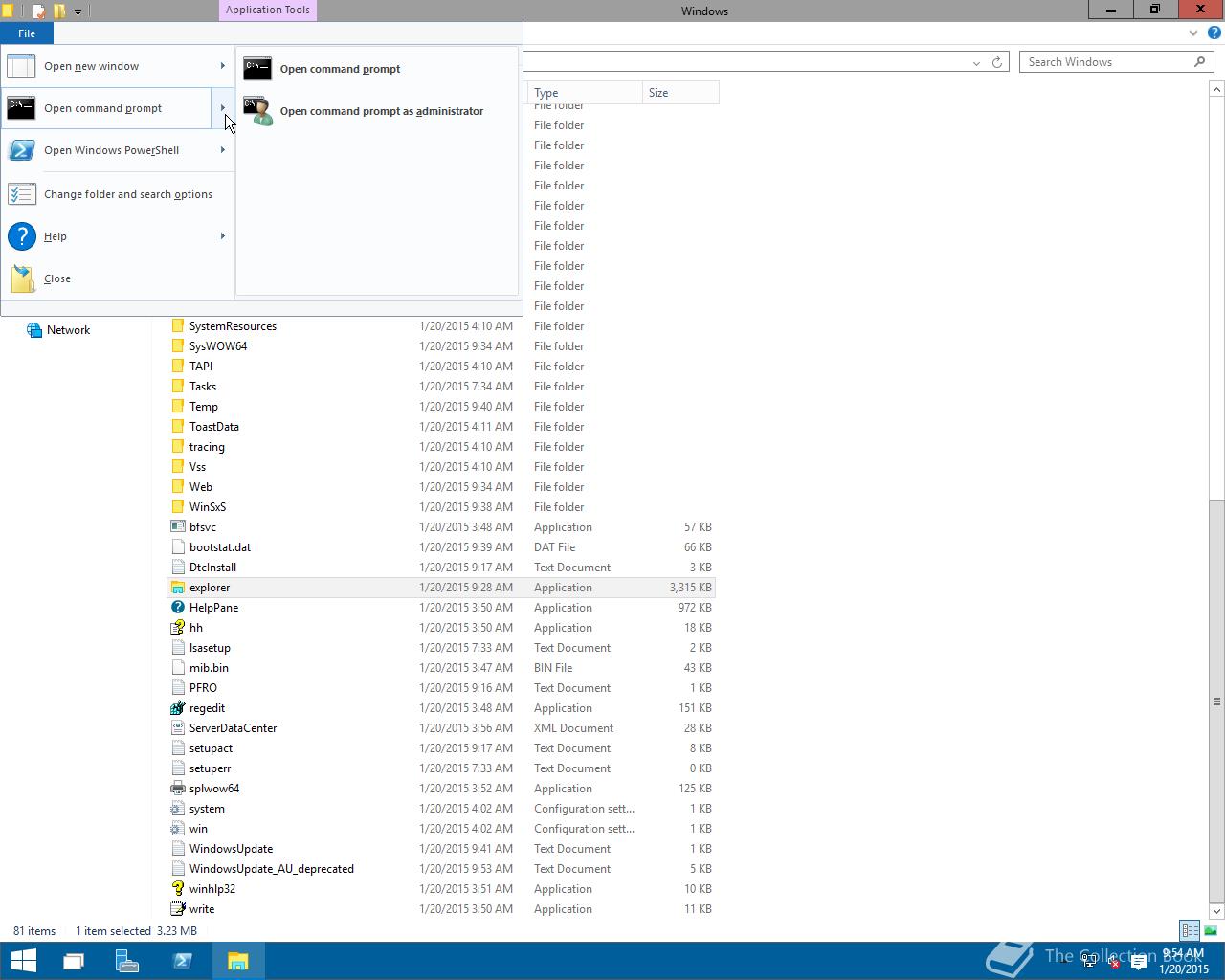This screenshot has height=980, width=1225.
Task: Expand the Help submenu arrow
Action: [x=222, y=236]
